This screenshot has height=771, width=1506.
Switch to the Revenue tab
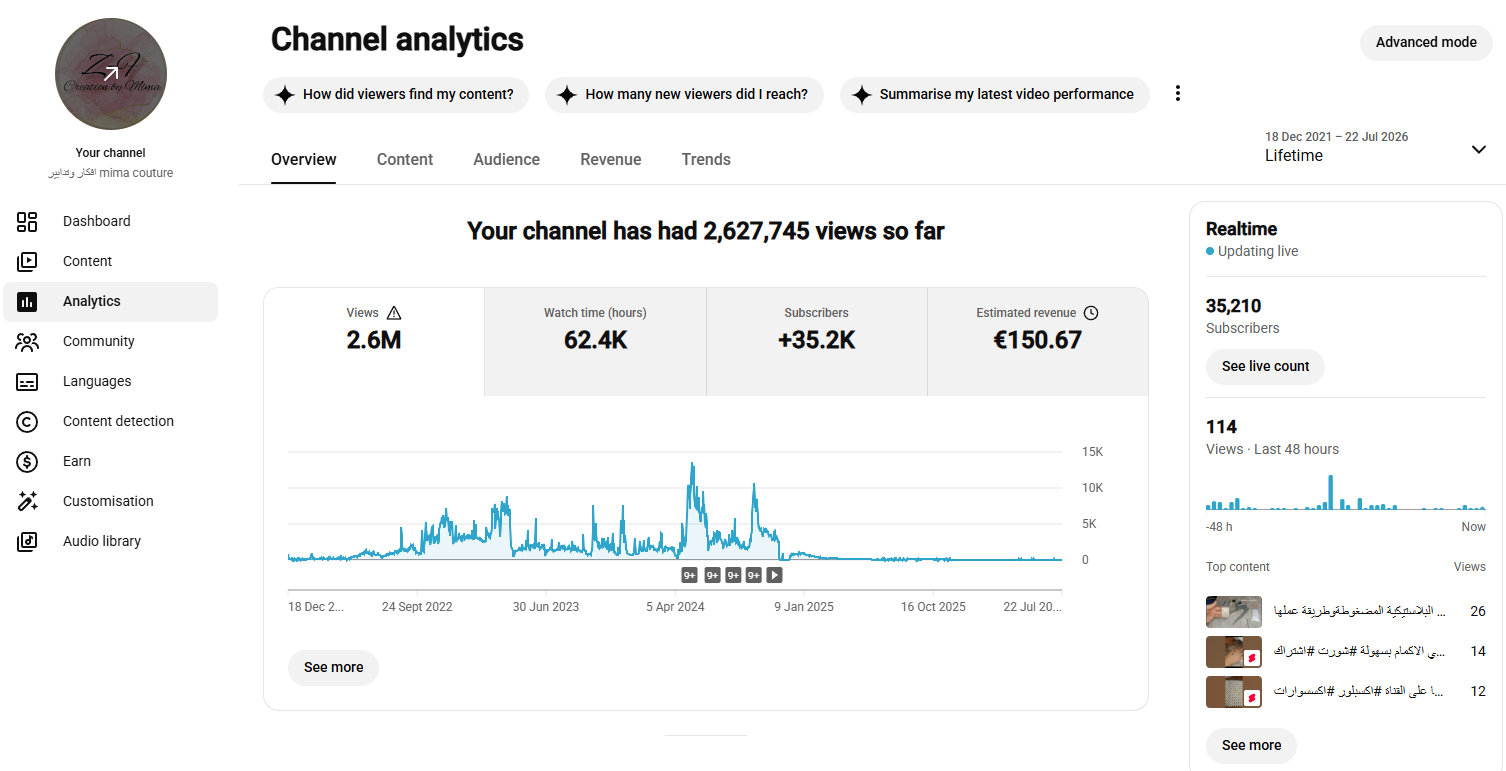[x=611, y=159]
